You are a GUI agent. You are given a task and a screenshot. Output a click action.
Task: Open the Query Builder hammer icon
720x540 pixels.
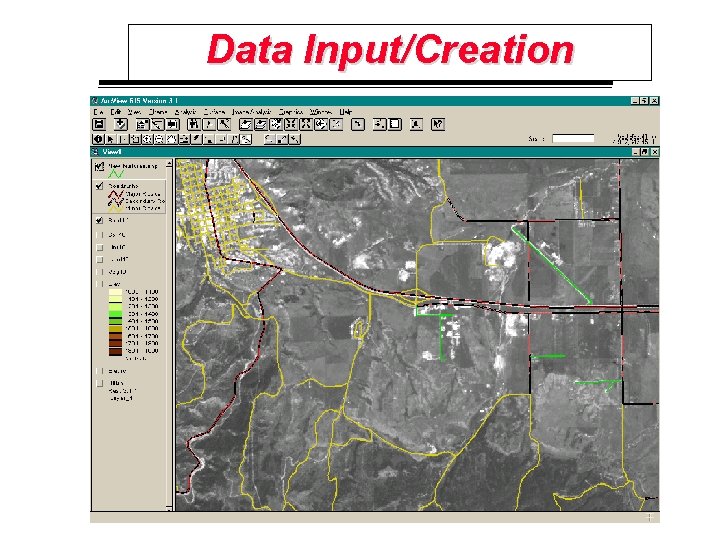224,124
